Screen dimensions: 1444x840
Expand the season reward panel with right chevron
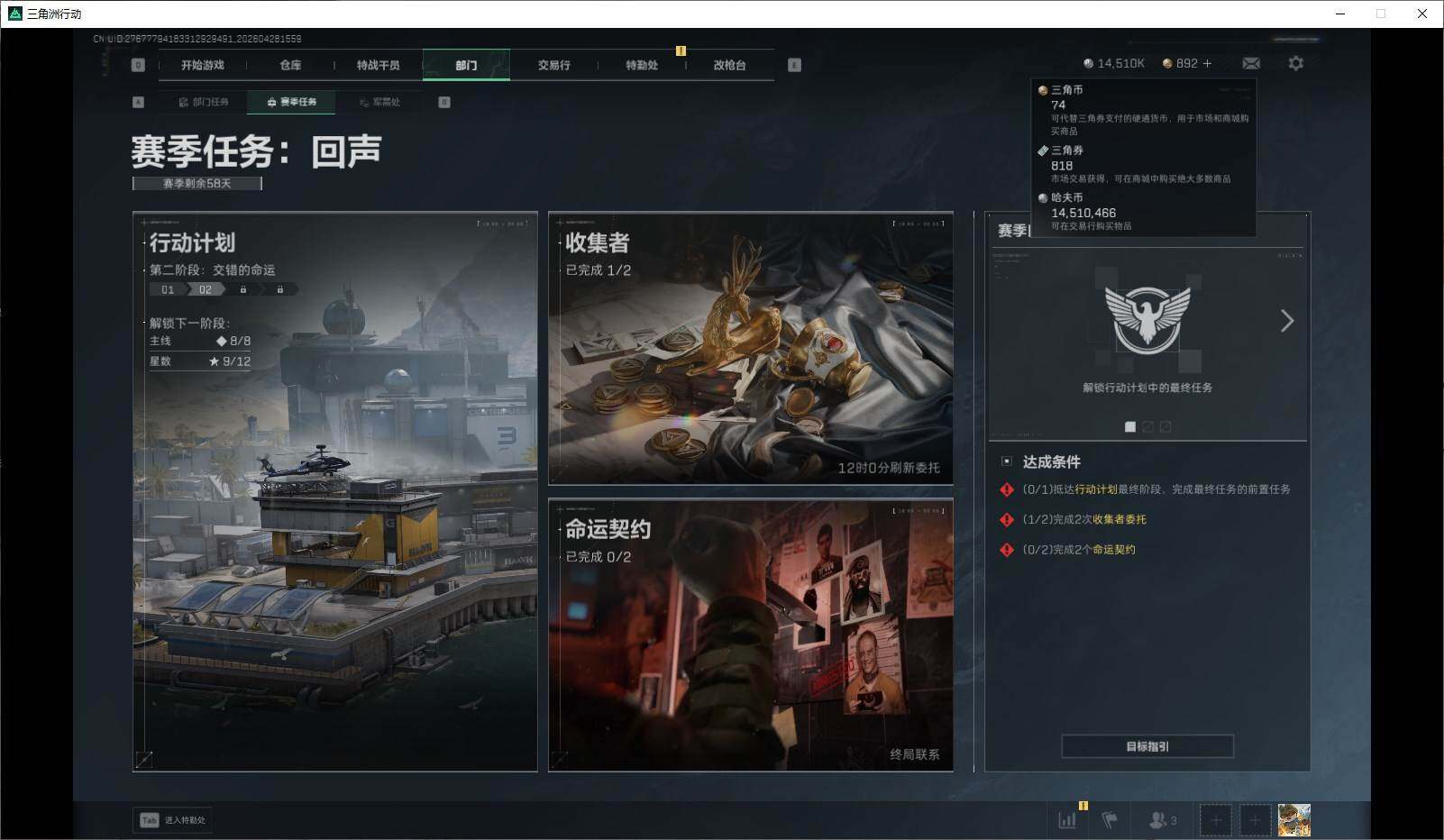(x=1287, y=320)
